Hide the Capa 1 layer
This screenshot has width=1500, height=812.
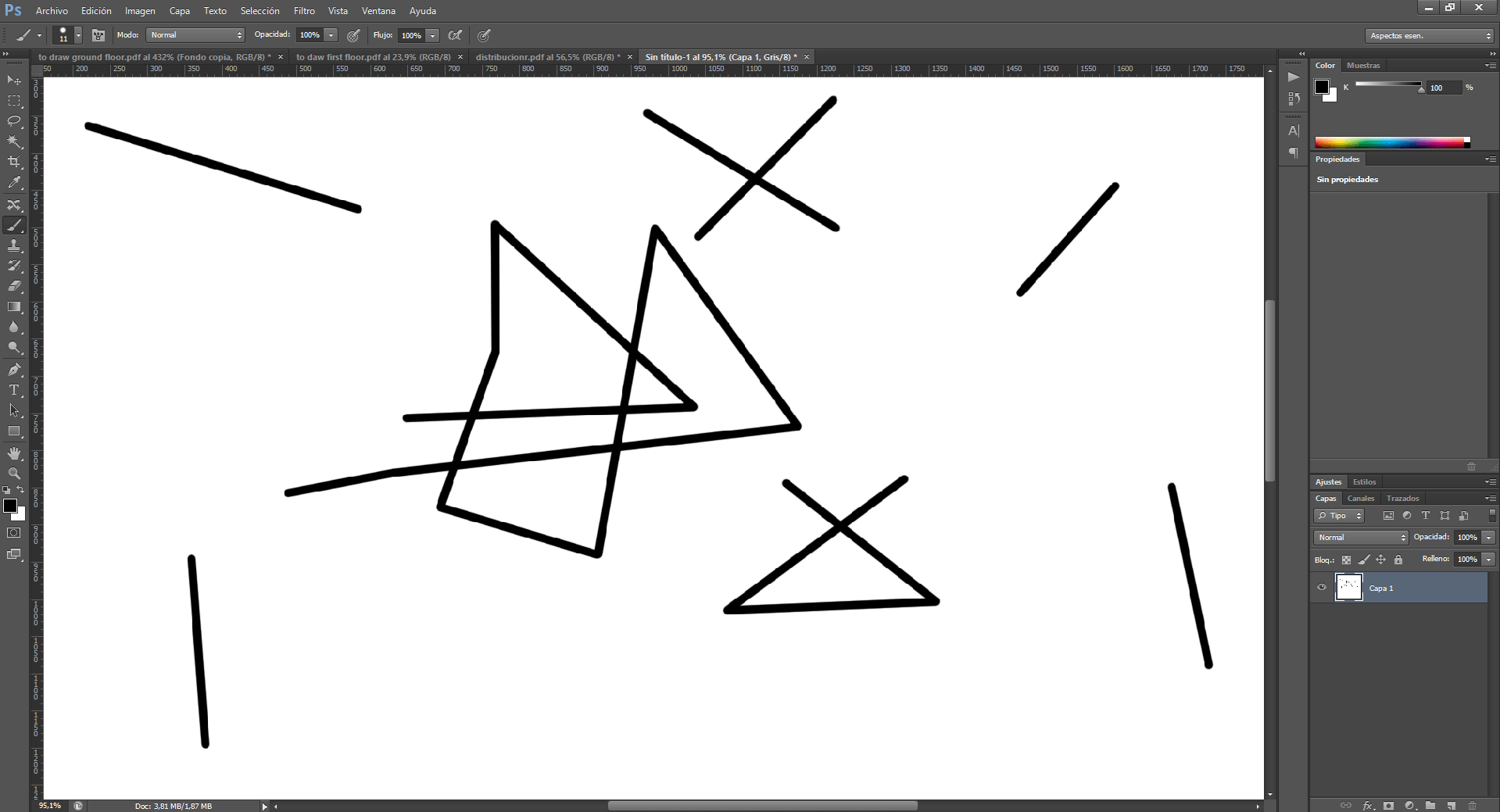click(x=1322, y=588)
